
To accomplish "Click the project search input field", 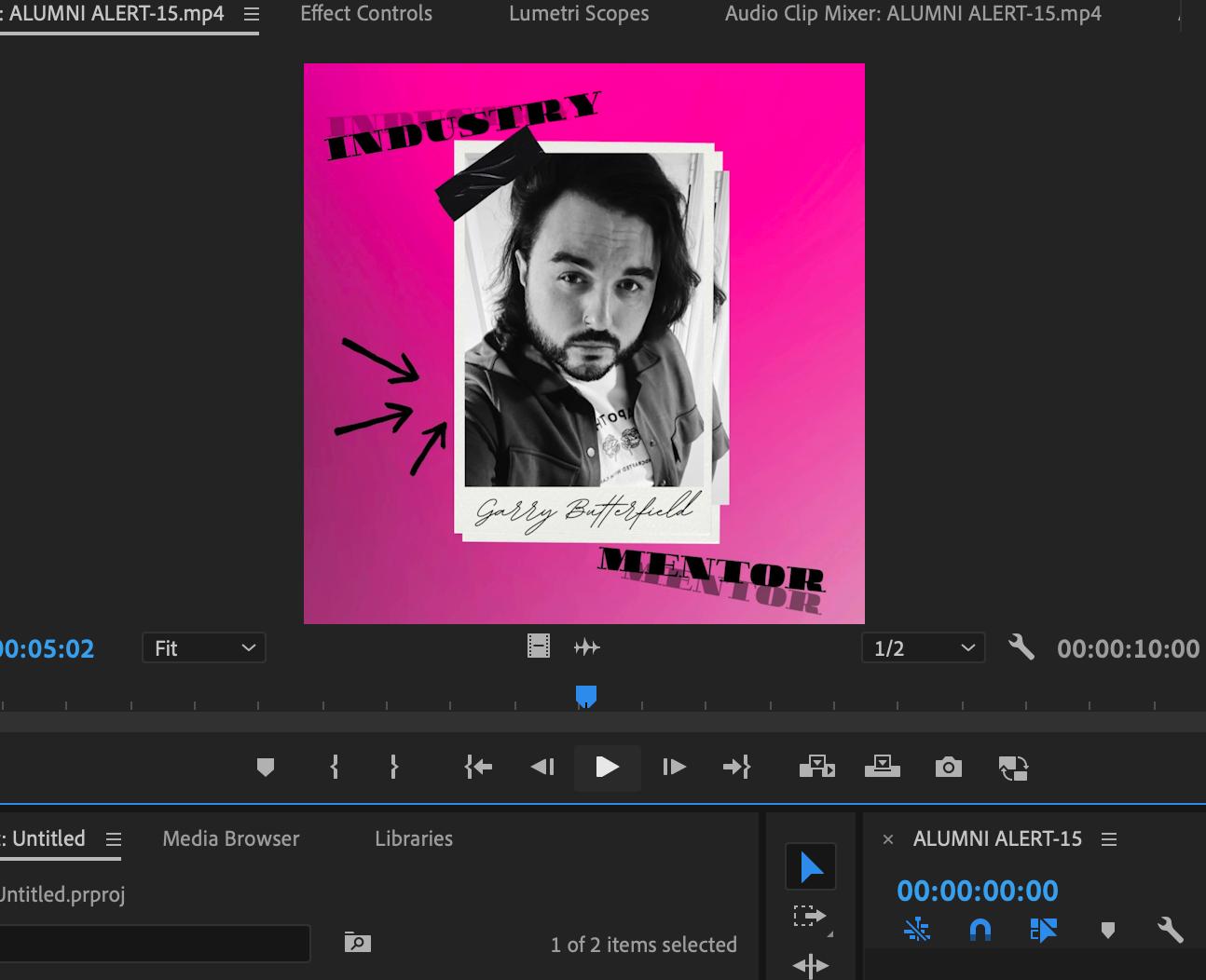I will [x=155, y=944].
